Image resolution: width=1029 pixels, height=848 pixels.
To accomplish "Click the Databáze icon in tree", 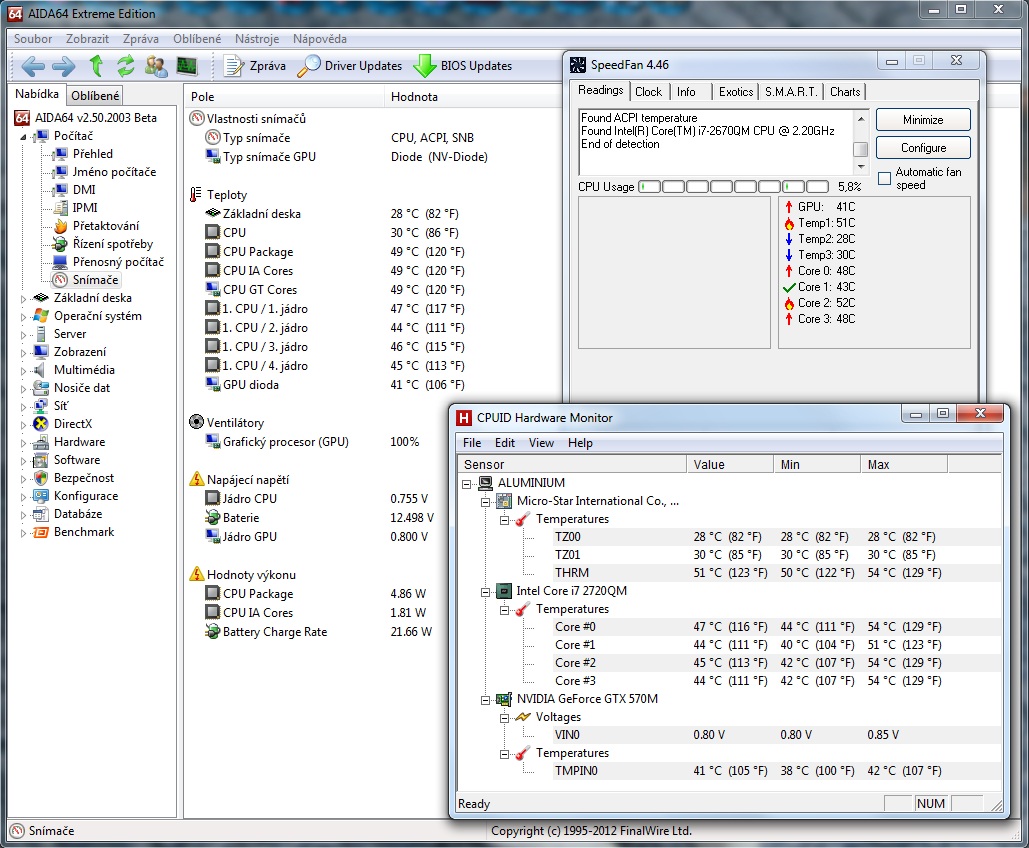I will (x=41, y=514).
